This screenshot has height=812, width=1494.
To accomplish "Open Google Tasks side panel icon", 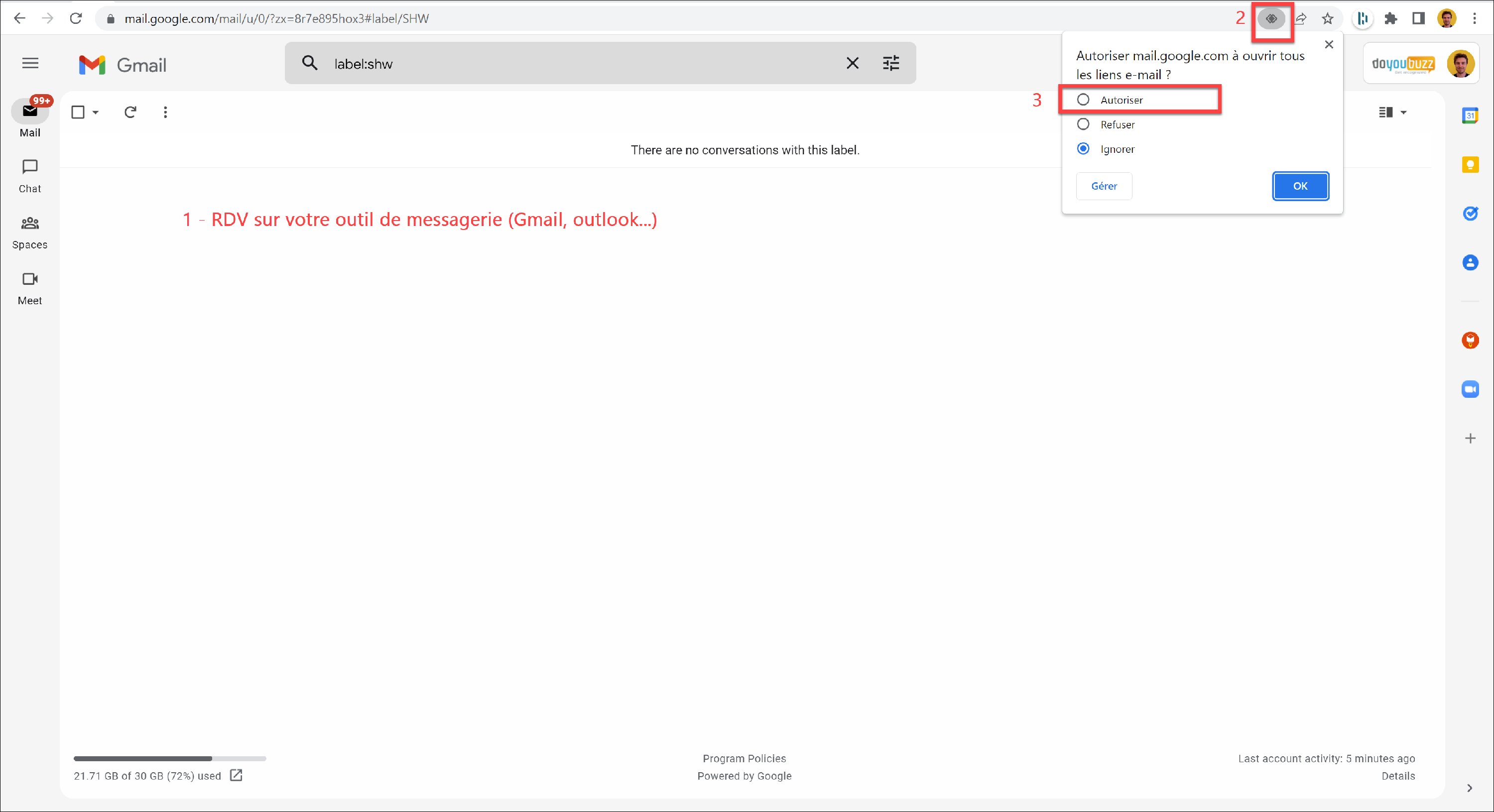I will click(x=1470, y=214).
